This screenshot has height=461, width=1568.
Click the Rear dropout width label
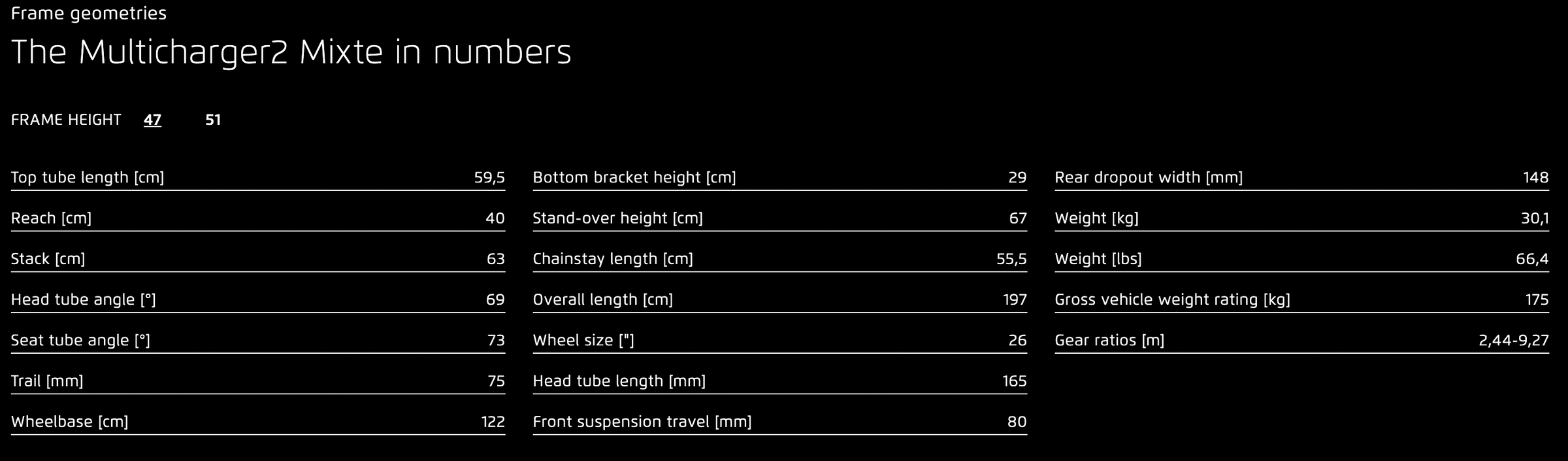[x=1149, y=177]
